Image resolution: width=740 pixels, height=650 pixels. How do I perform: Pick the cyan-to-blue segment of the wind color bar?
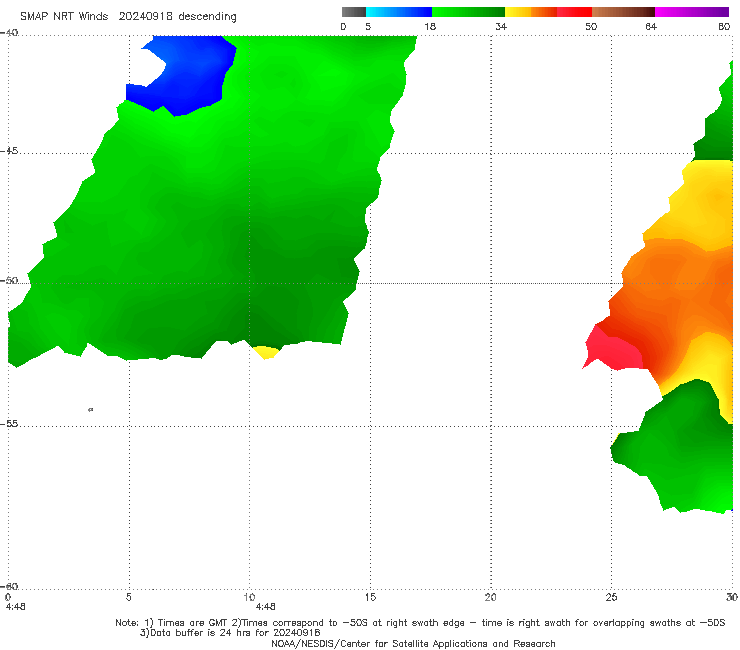click(x=399, y=12)
